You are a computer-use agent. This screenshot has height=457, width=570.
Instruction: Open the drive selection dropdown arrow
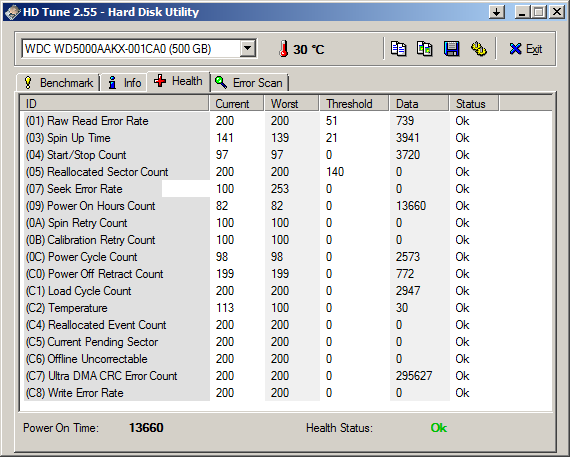click(x=247, y=48)
